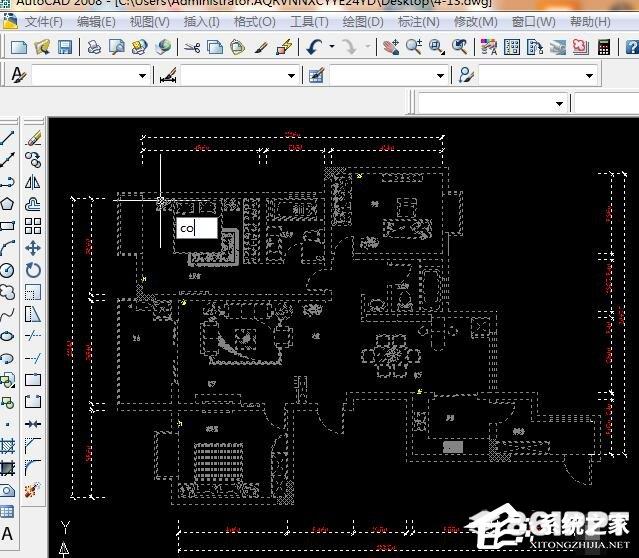Open the 视图(V) menu
639x558 pixels.
point(150,22)
